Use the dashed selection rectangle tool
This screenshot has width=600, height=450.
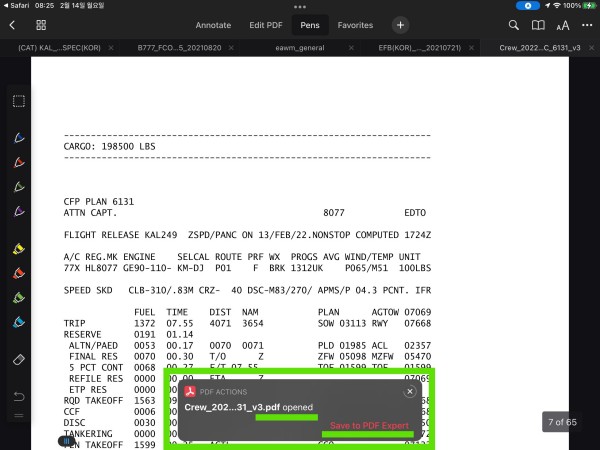(19, 101)
